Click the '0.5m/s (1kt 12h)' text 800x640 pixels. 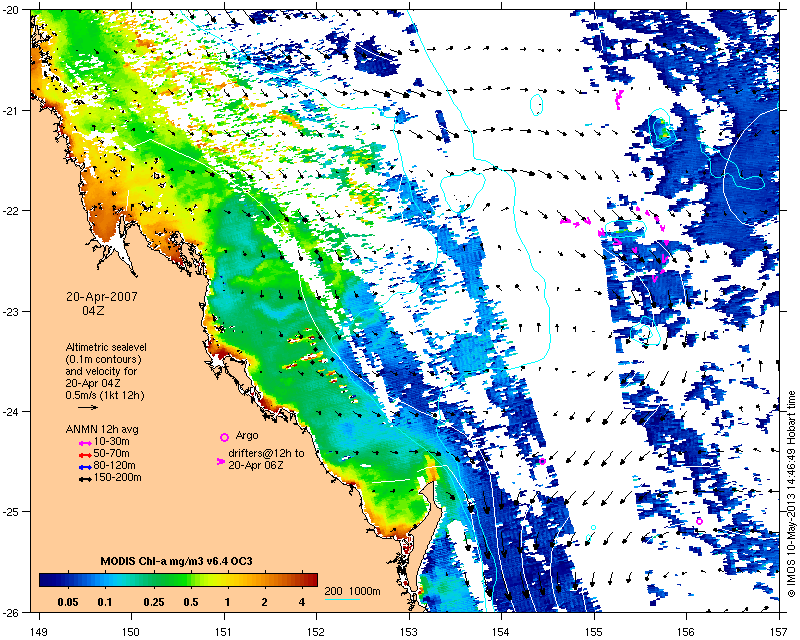pos(105,396)
